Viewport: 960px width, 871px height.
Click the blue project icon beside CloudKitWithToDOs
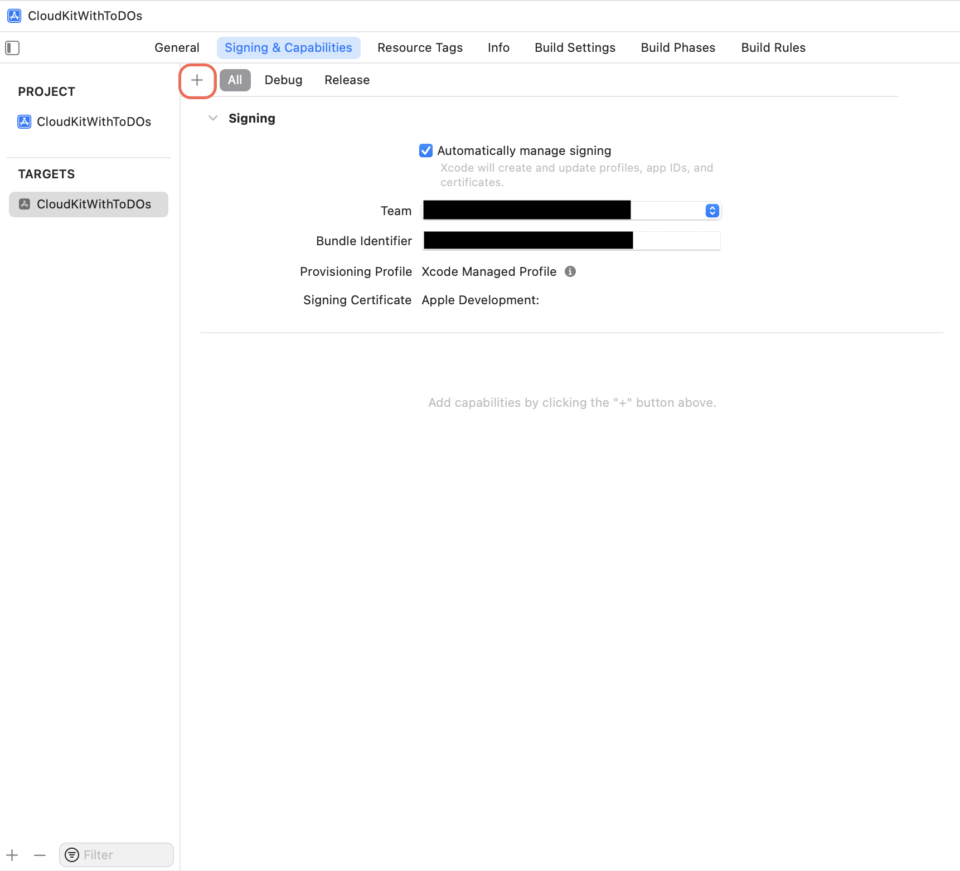[24, 121]
